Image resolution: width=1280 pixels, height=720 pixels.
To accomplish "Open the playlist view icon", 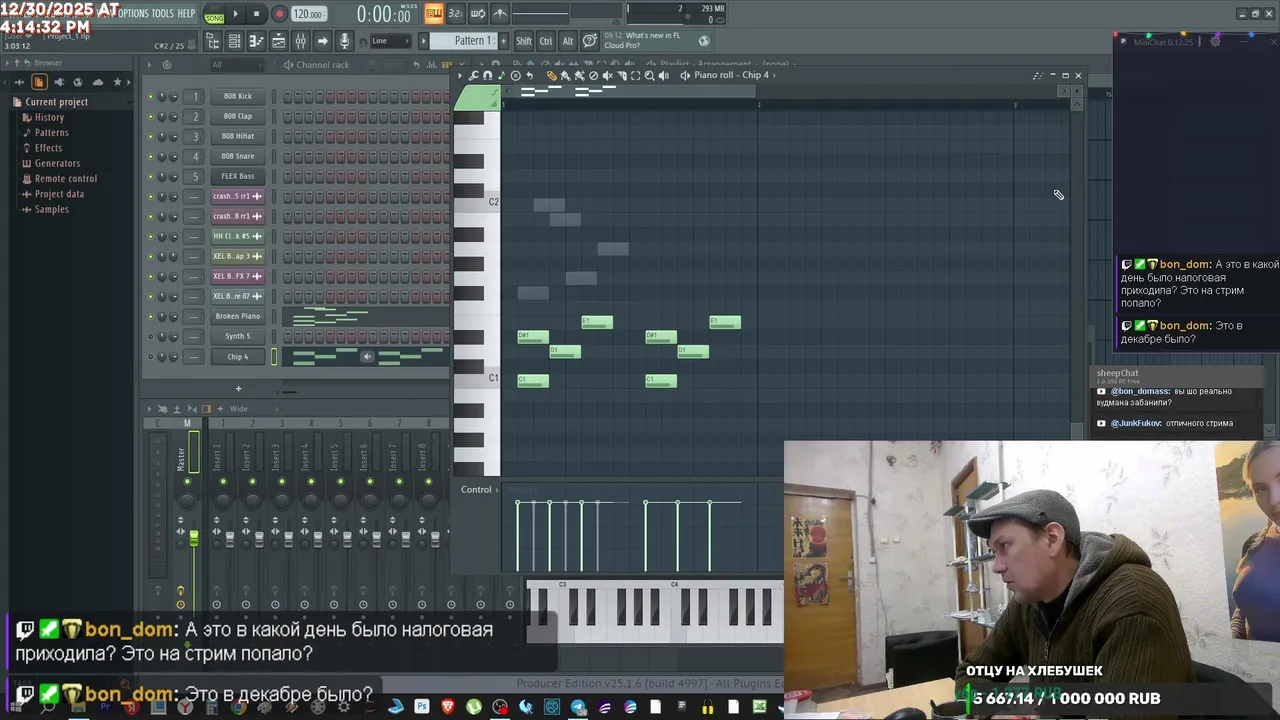I will [x=278, y=41].
